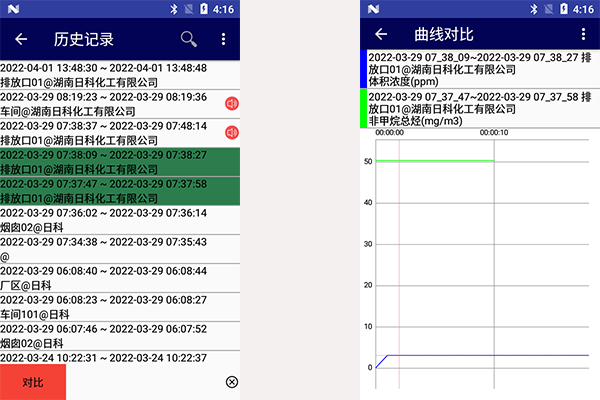The image size is (600, 400).
Task: Open search in the 历史记录 header
Action: 188,40
